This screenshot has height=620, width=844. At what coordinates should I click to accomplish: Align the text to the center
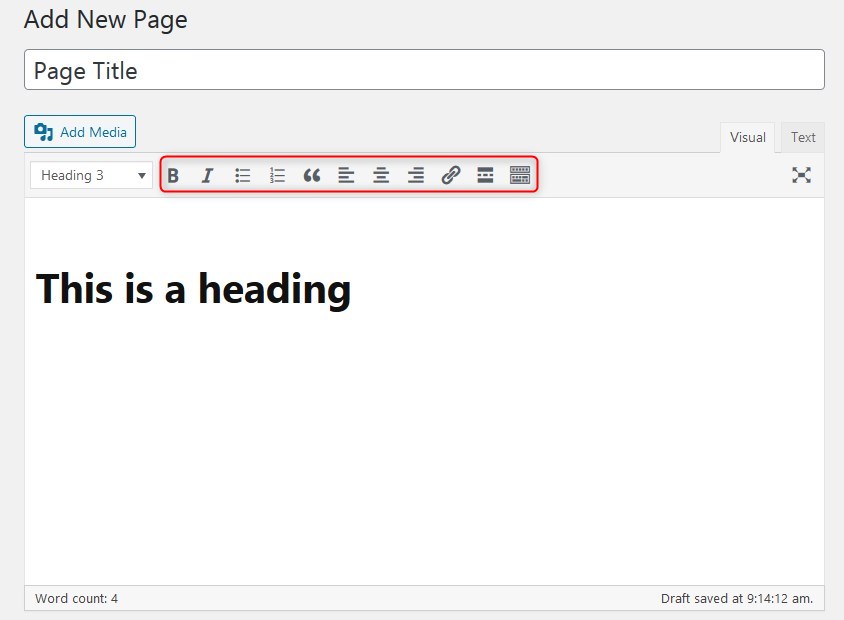pyautogui.click(x=381, y=175)
